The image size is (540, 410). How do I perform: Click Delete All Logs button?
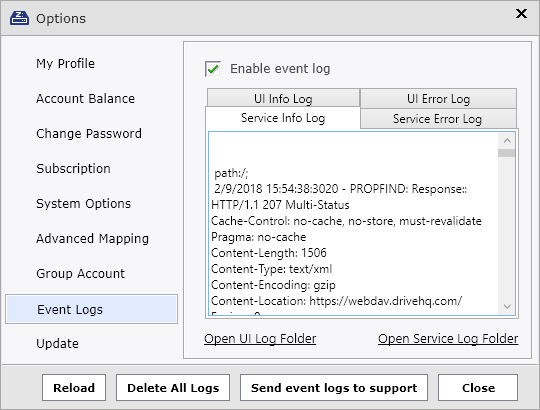pyautogui.click(x=173, y=388)
